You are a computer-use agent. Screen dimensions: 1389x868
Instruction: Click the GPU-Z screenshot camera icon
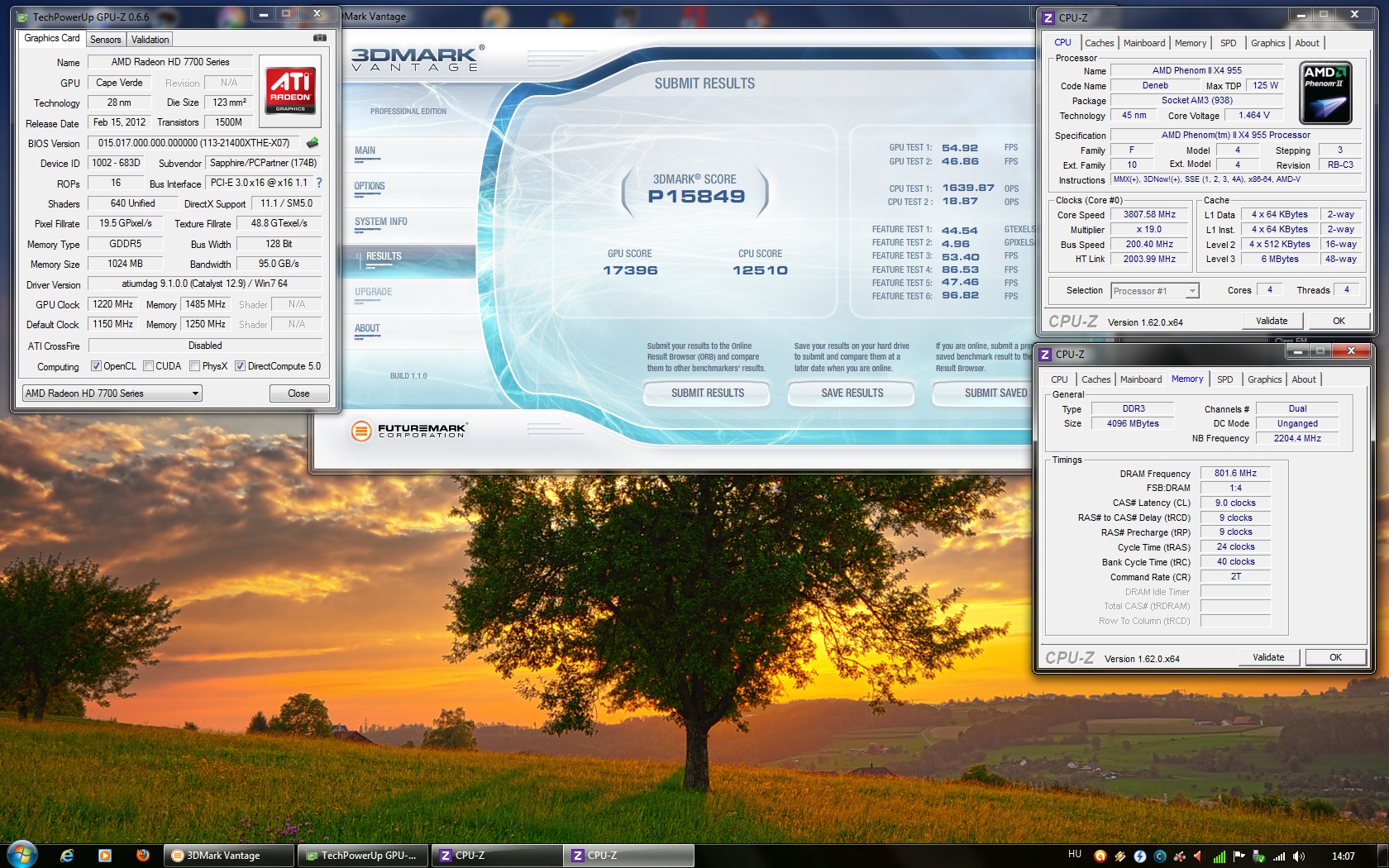(320, 38)
